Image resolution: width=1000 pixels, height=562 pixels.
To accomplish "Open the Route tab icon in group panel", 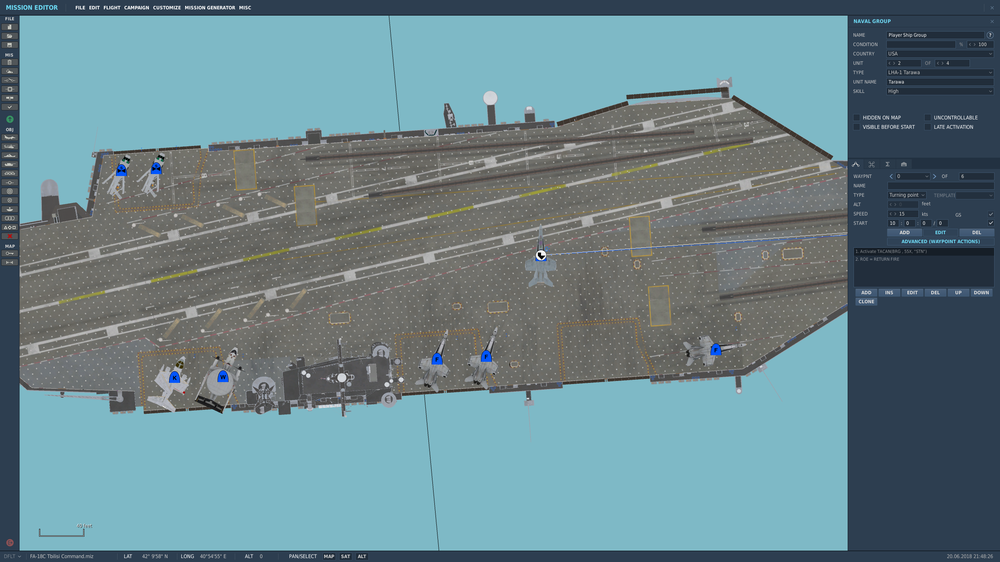I will [x=856, y=165].
